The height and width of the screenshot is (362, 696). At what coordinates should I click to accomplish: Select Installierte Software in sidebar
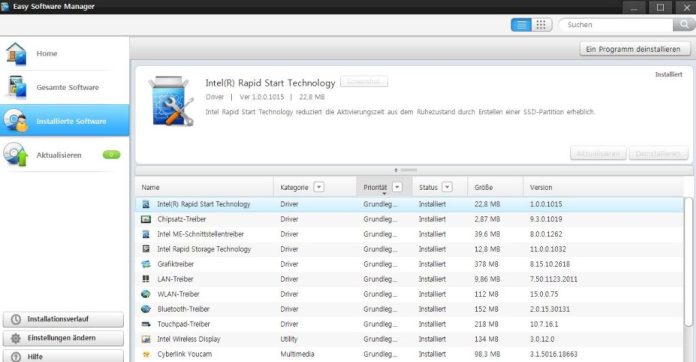tap(64, 121)
